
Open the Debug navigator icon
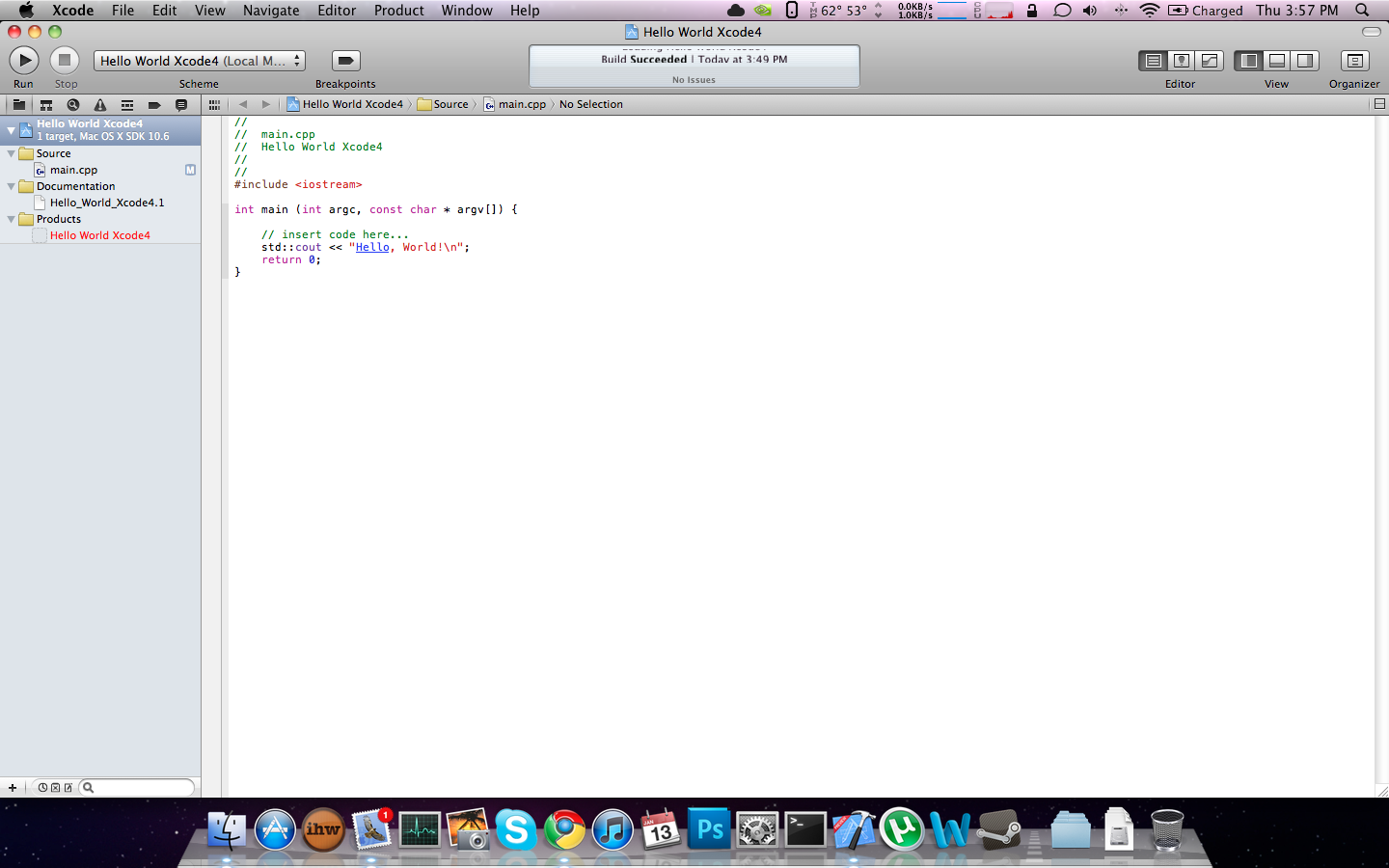coord(126,104)
